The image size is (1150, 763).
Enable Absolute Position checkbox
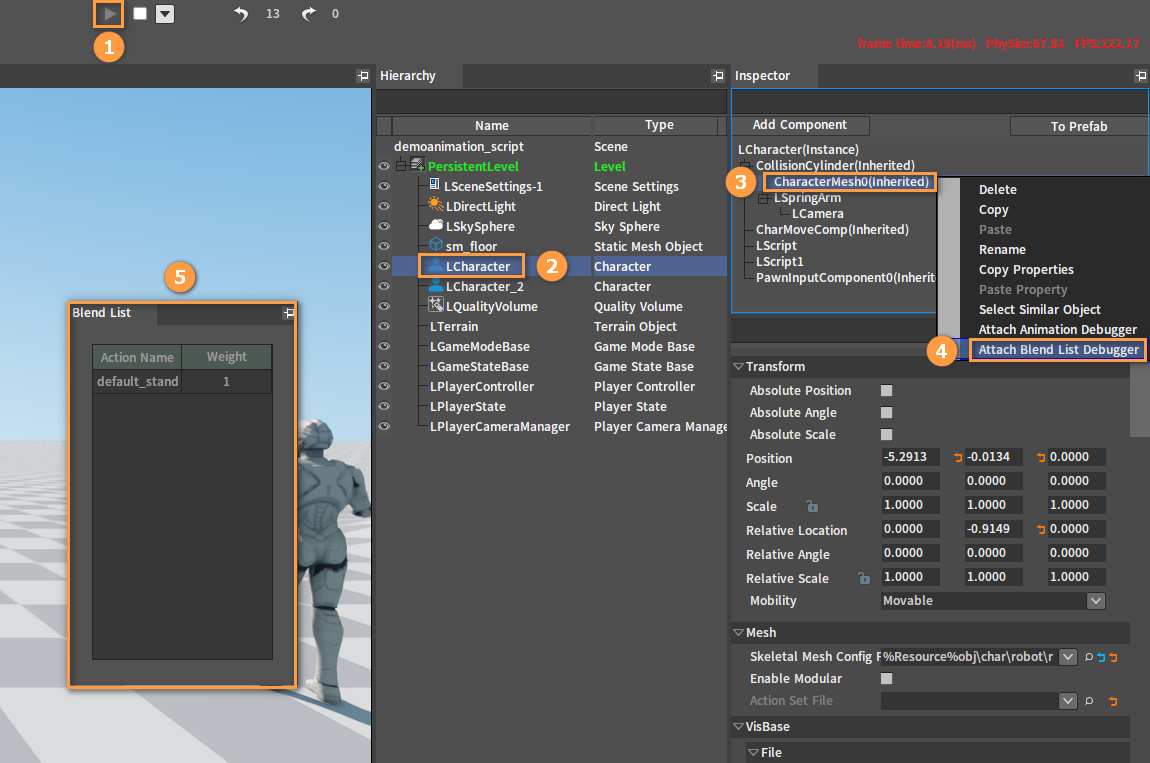[x=886, y=391]
